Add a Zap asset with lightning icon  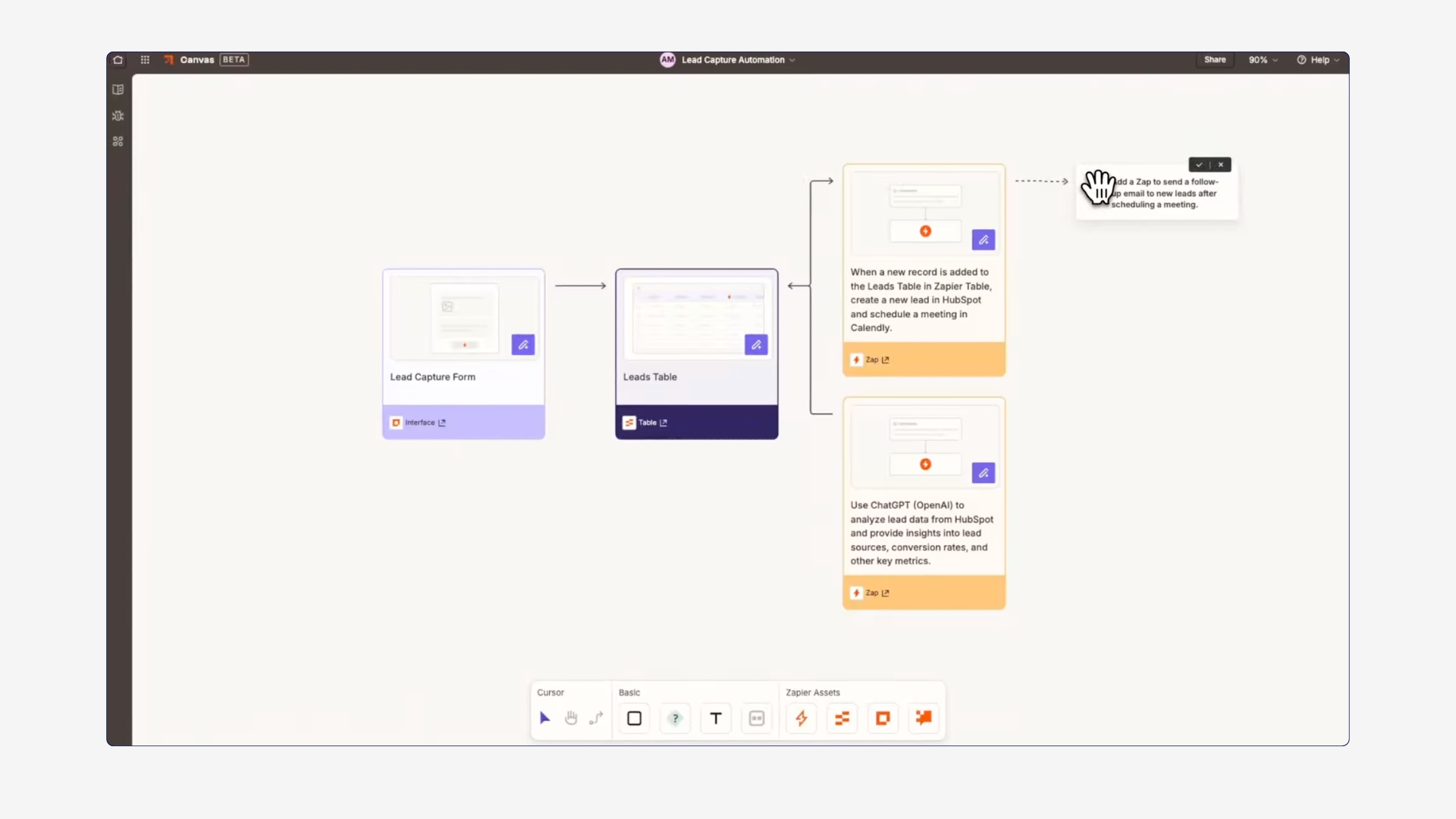[x=802, y=718]
